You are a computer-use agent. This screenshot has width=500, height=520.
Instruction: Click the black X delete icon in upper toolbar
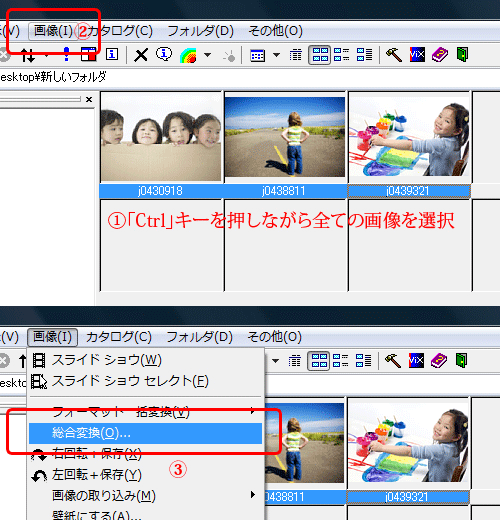pyautogui.click(x=141, y=55)
